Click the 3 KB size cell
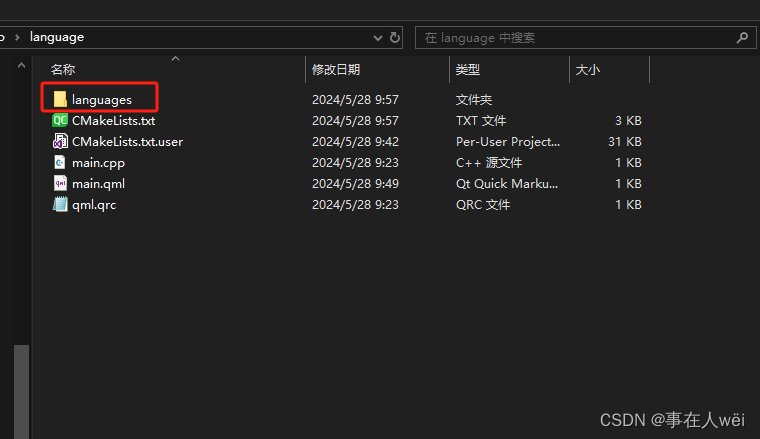 coord(628,121)
